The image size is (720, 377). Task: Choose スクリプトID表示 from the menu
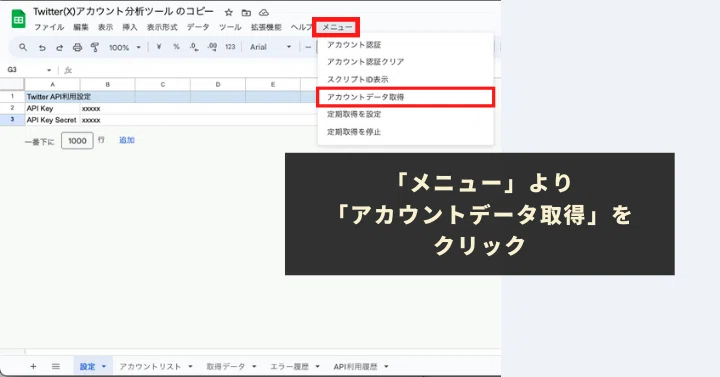click(x=405, y=79)
